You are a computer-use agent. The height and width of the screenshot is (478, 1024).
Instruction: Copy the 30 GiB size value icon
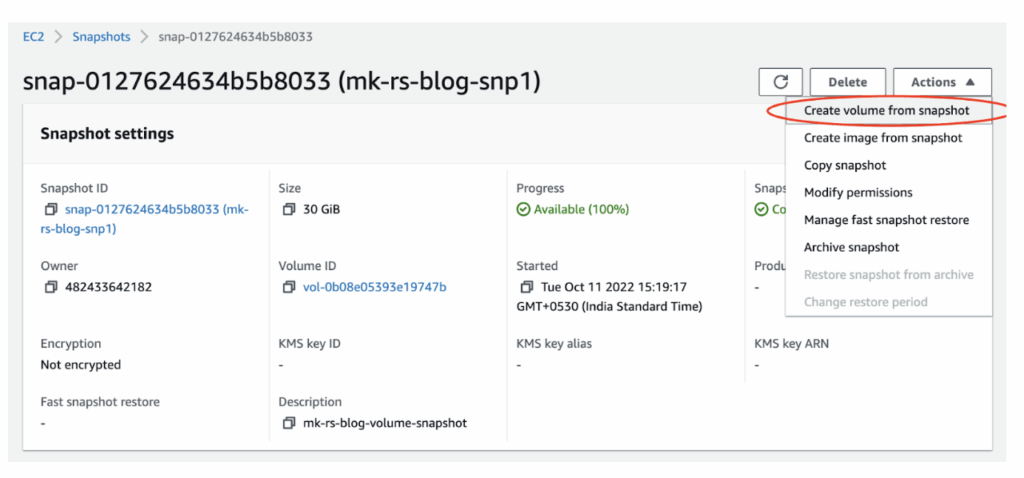click(288, 210)
